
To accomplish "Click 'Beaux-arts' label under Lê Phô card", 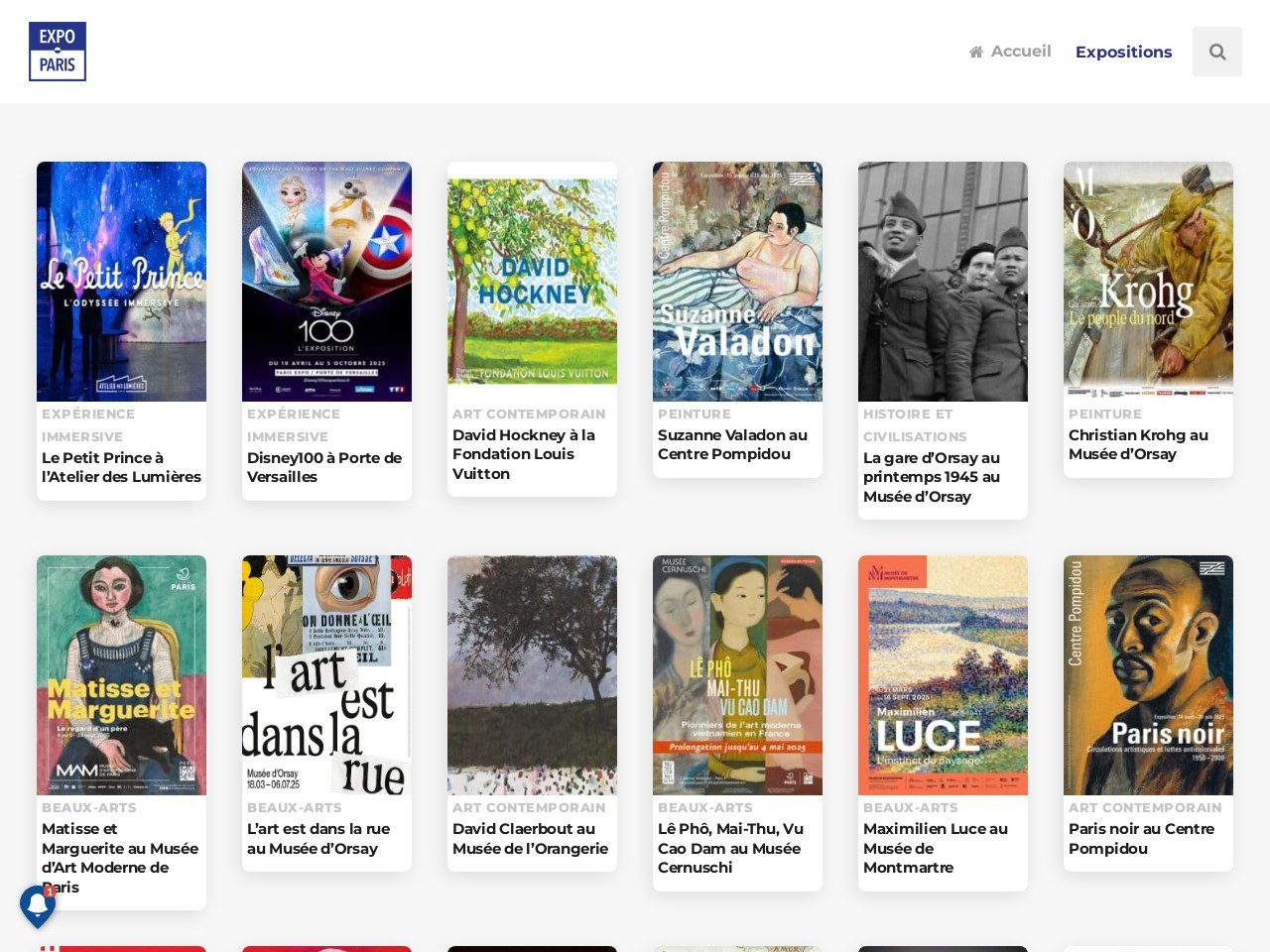I will [705, 808].
